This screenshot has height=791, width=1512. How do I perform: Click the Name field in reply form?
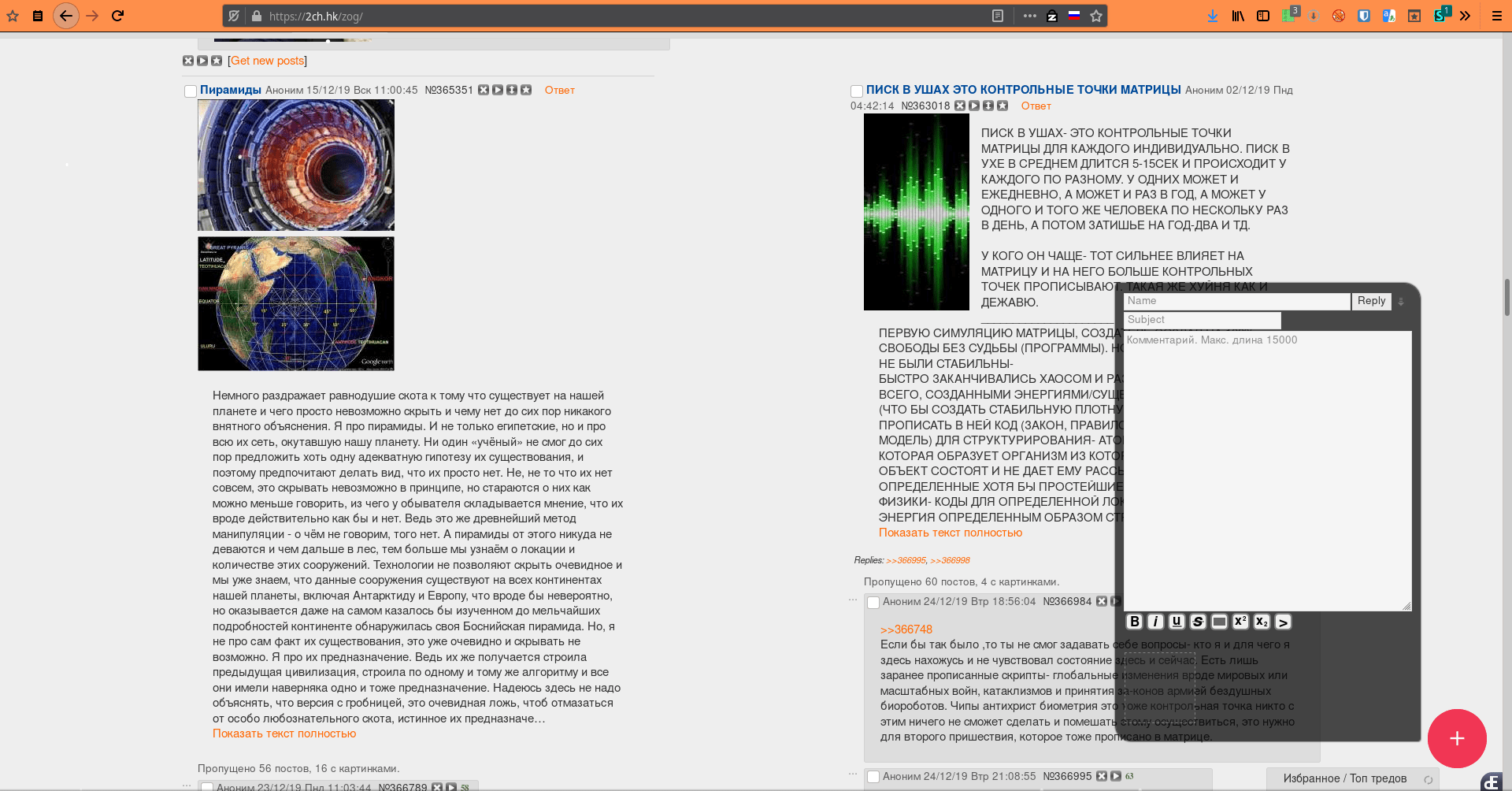[x=1237, y=301]
